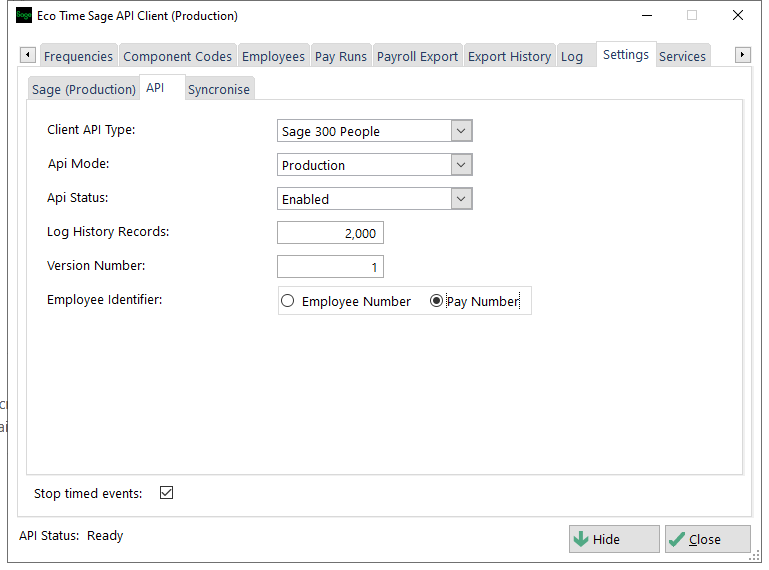Toggle the Stop timed events checkbox
This screenshot has height=570, width=769.
(166, 492)
